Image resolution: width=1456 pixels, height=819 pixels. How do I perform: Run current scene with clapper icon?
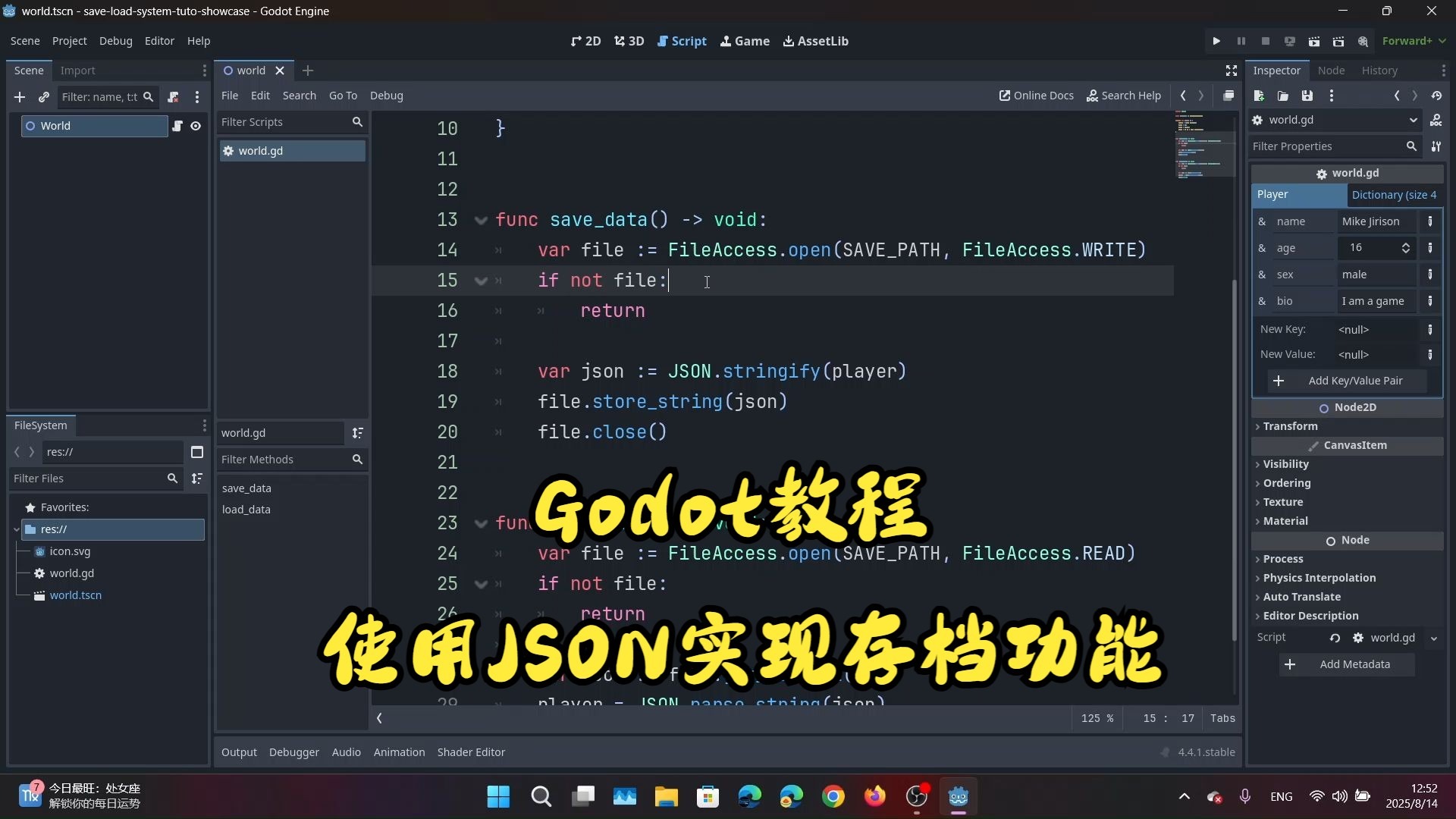[x=1314, y=41]
